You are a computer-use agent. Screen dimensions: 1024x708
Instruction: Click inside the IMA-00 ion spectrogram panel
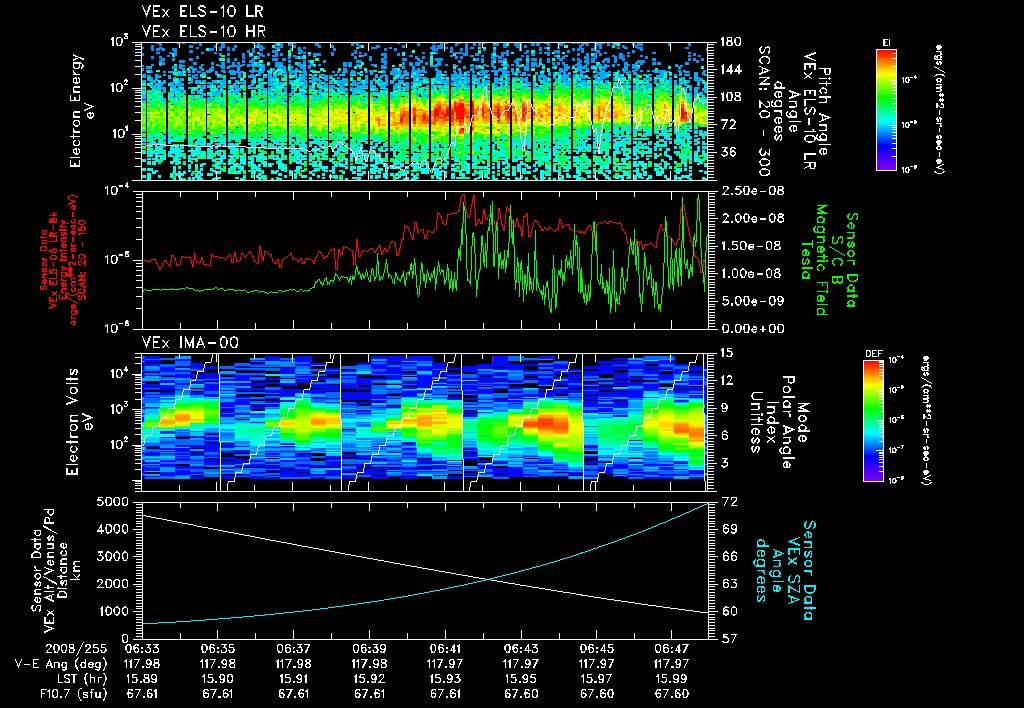tap(424, 423)
